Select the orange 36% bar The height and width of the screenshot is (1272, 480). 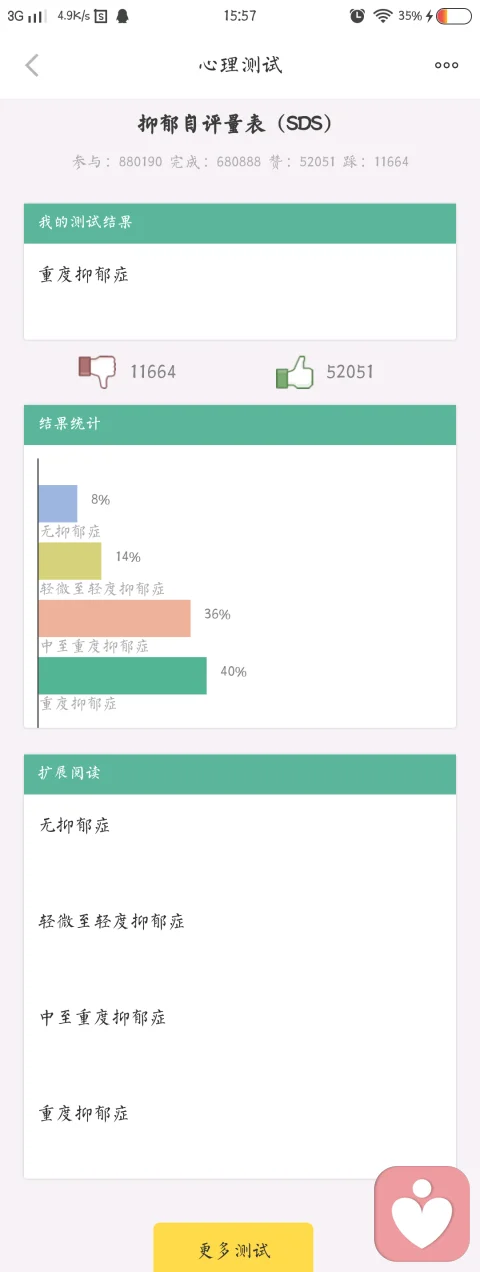pyautogui.click(x=114, y=618)
